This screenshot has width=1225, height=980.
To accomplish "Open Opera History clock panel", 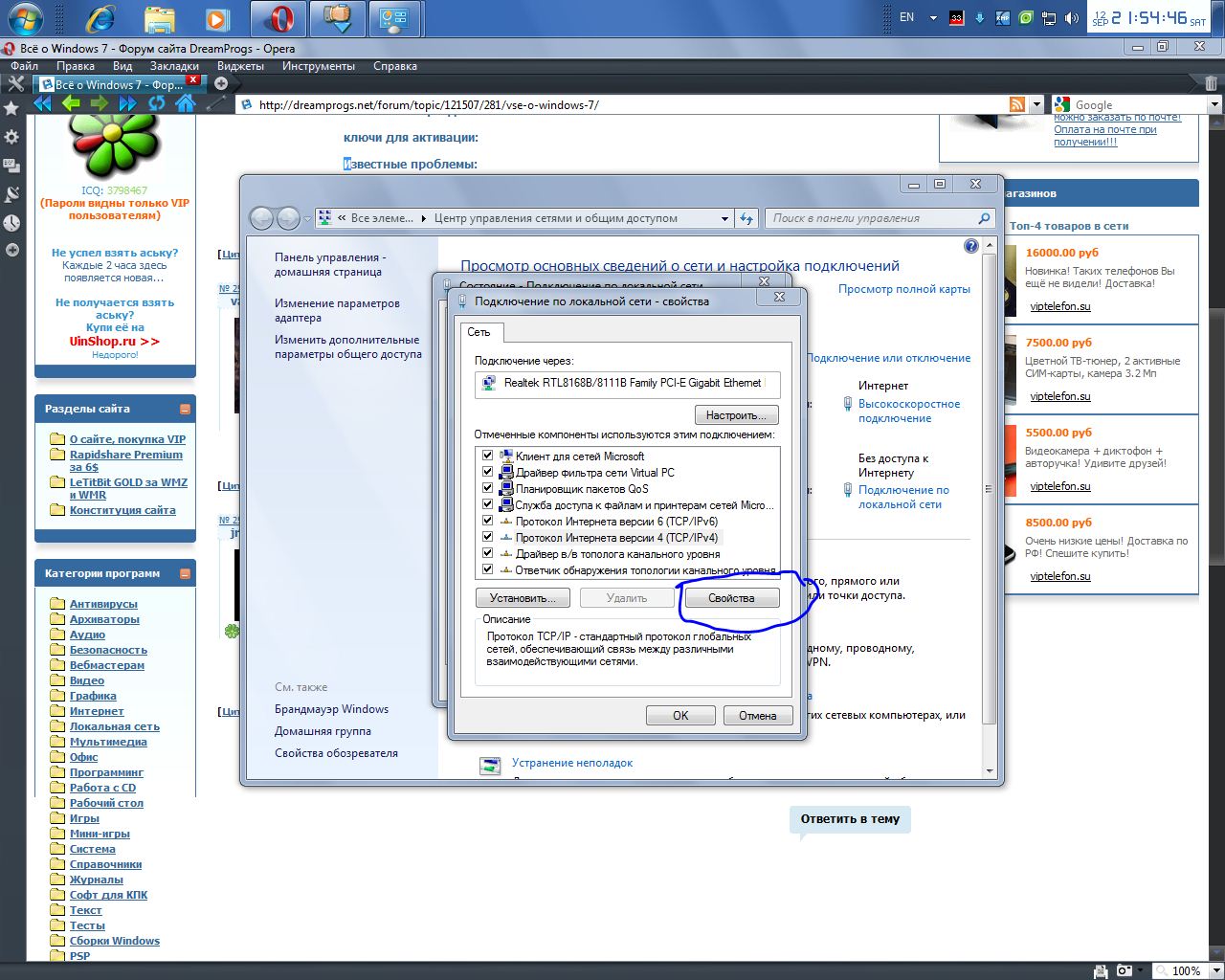I will tap(11, 223).
